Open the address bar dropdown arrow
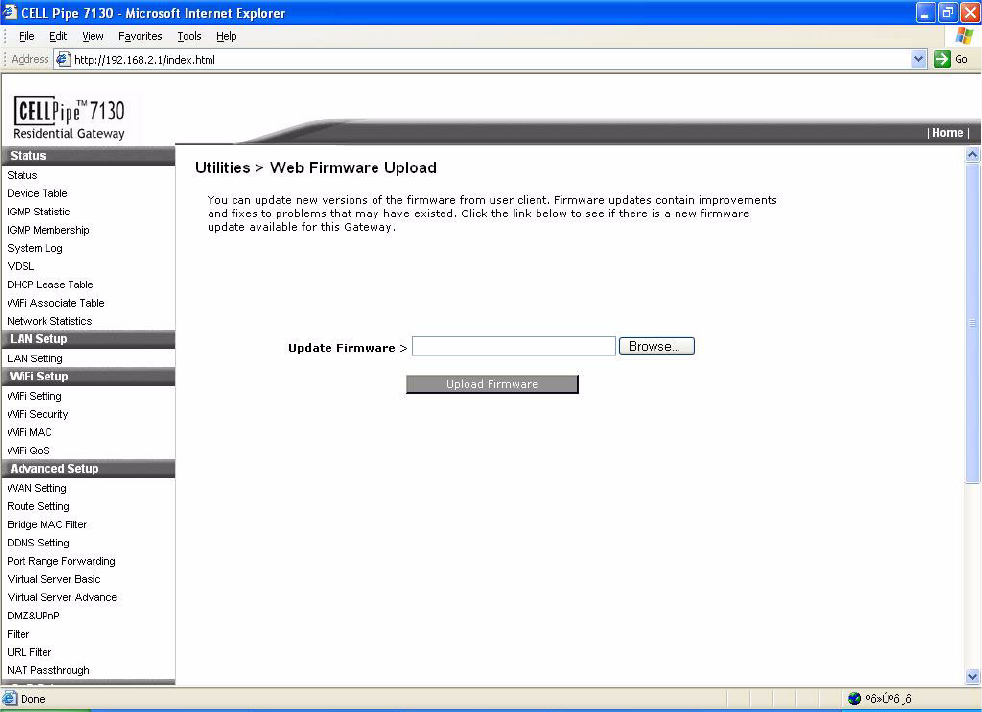 click(918, 59)
